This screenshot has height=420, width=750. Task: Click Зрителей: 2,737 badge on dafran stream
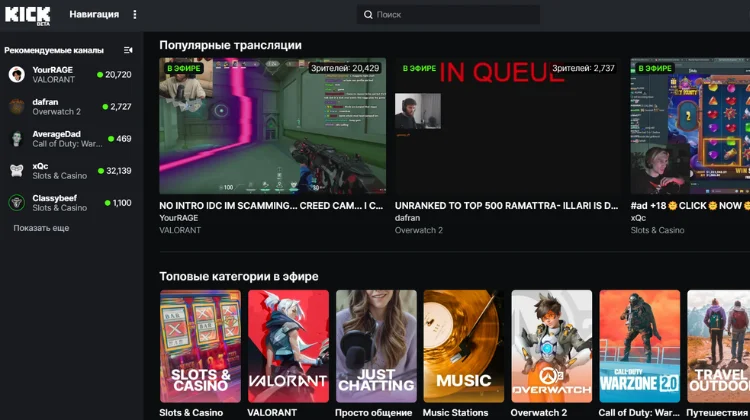(x=583, y=68)
